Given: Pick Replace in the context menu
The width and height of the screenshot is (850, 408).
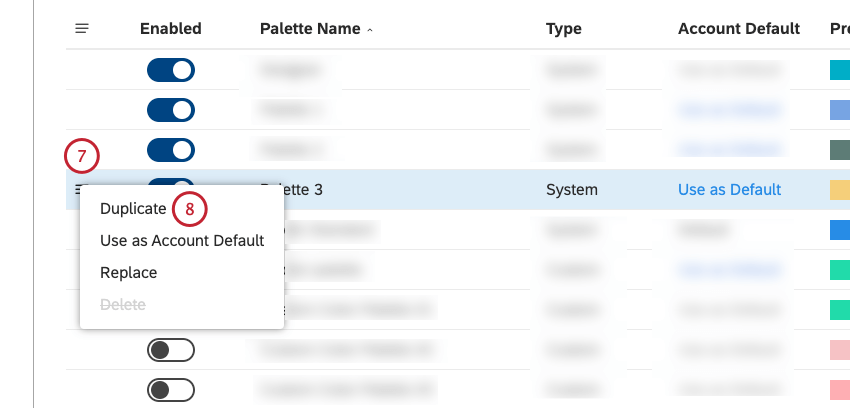Looking at the screenshot, I should (x=129, y=272).
